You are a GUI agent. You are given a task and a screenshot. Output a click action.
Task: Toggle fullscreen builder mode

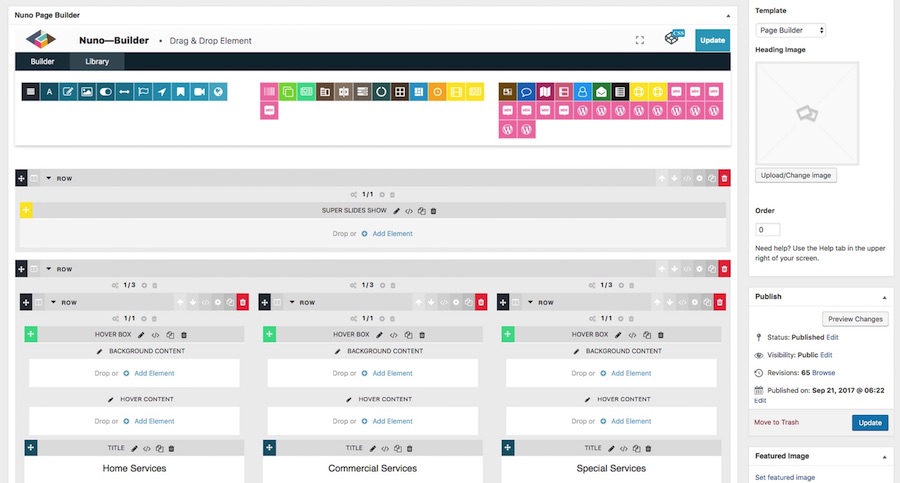point(639,40)
